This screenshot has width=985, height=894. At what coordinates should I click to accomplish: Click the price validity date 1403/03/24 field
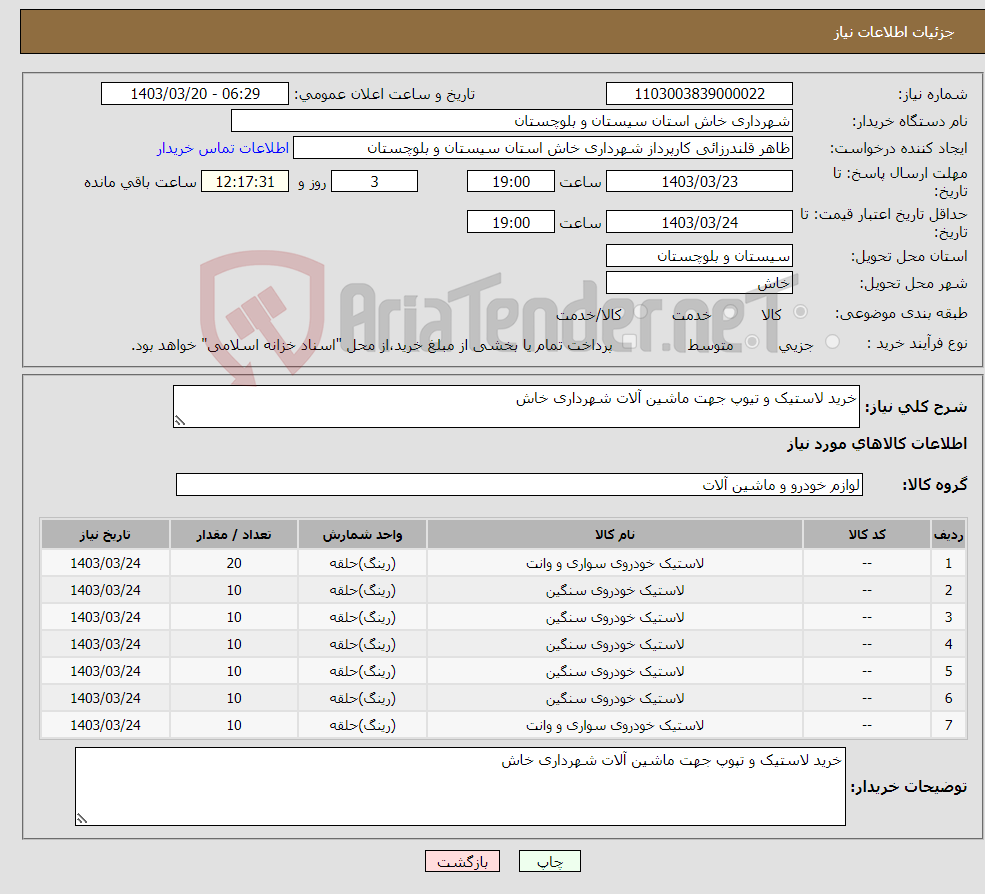[699, 222]
